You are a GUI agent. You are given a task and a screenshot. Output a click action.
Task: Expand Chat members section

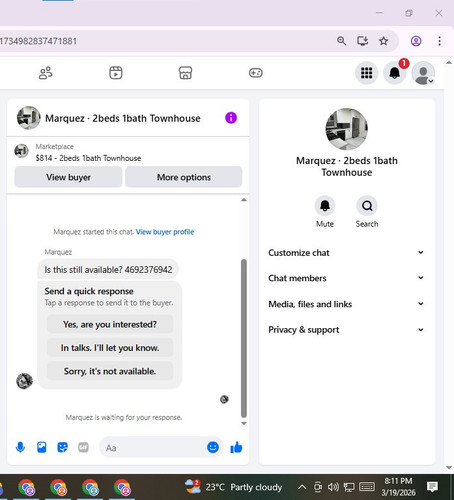pyautogui.click(x=346, y=278)
